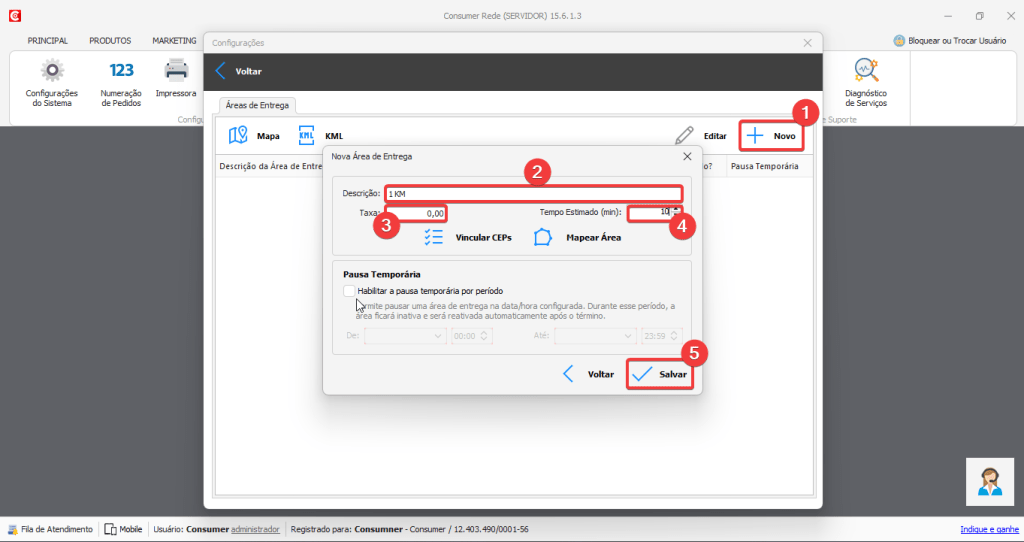
Task: Click the Taxa value field
Action: pos(415,213)
